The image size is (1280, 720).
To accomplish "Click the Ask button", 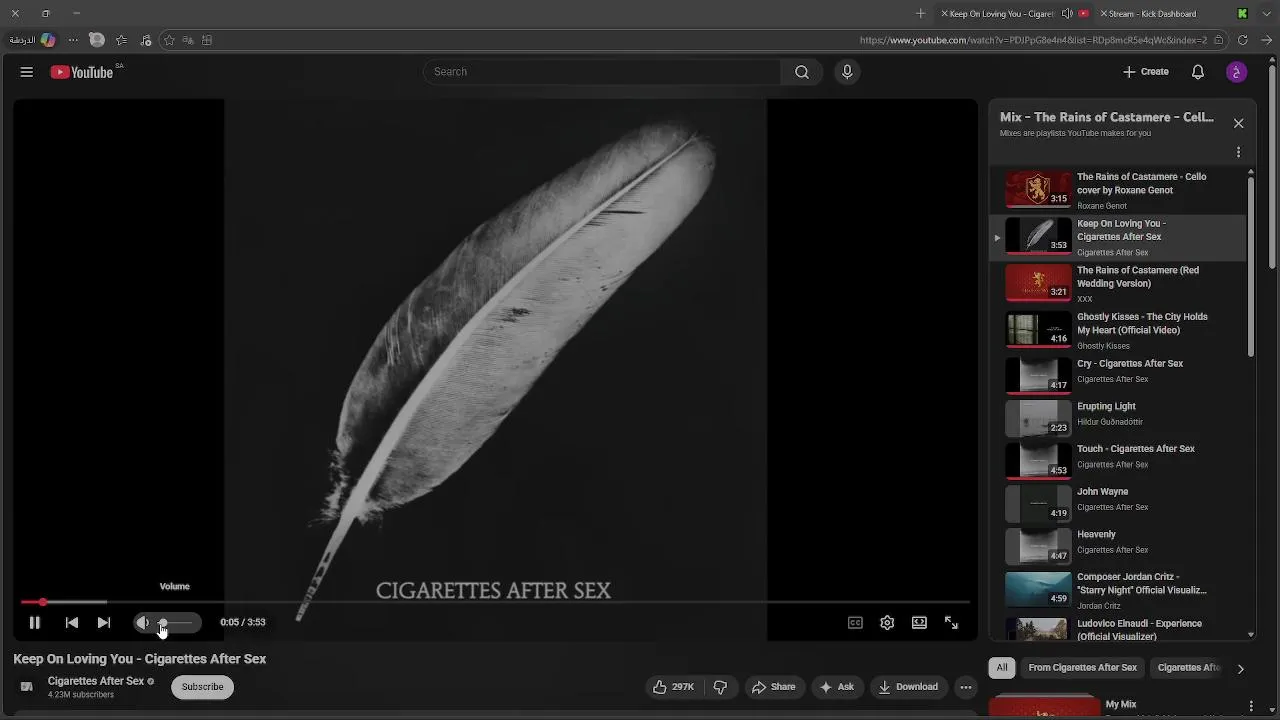I will pos(836,687).
